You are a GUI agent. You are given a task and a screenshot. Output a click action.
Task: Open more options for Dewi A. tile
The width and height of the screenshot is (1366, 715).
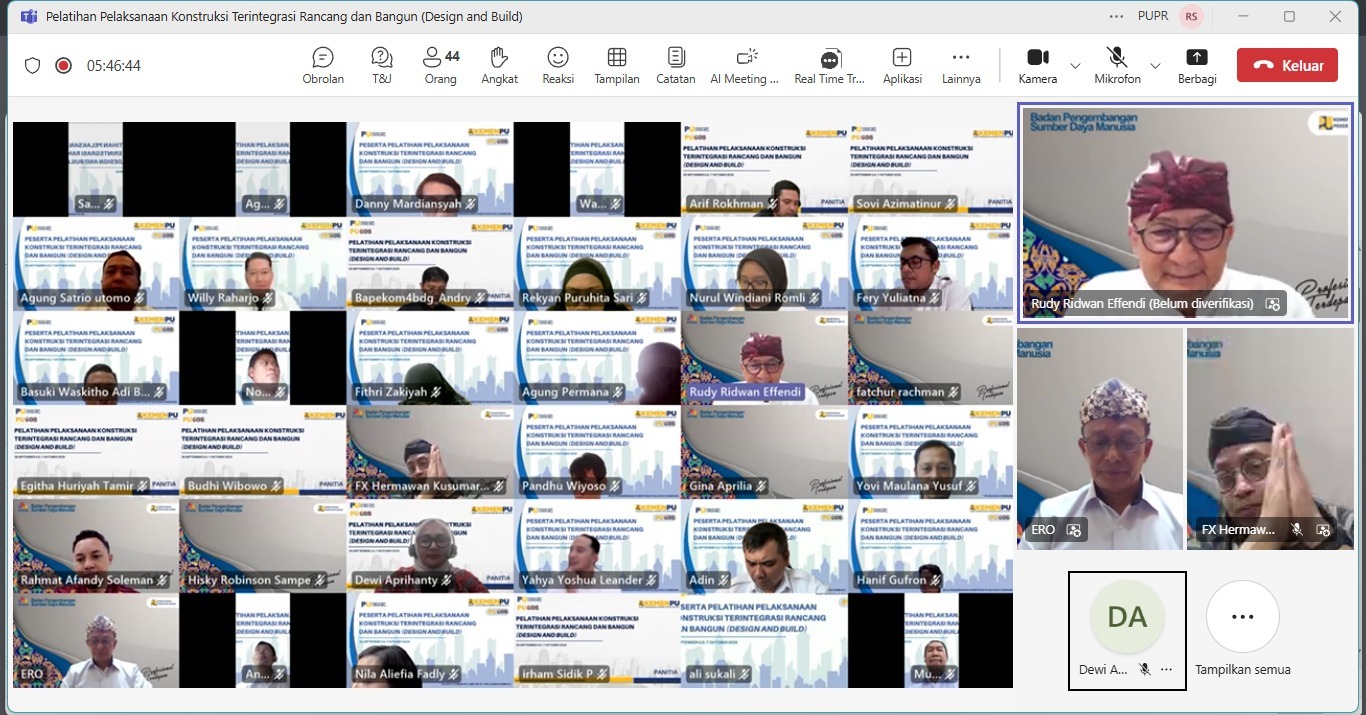pos(1166,670)
